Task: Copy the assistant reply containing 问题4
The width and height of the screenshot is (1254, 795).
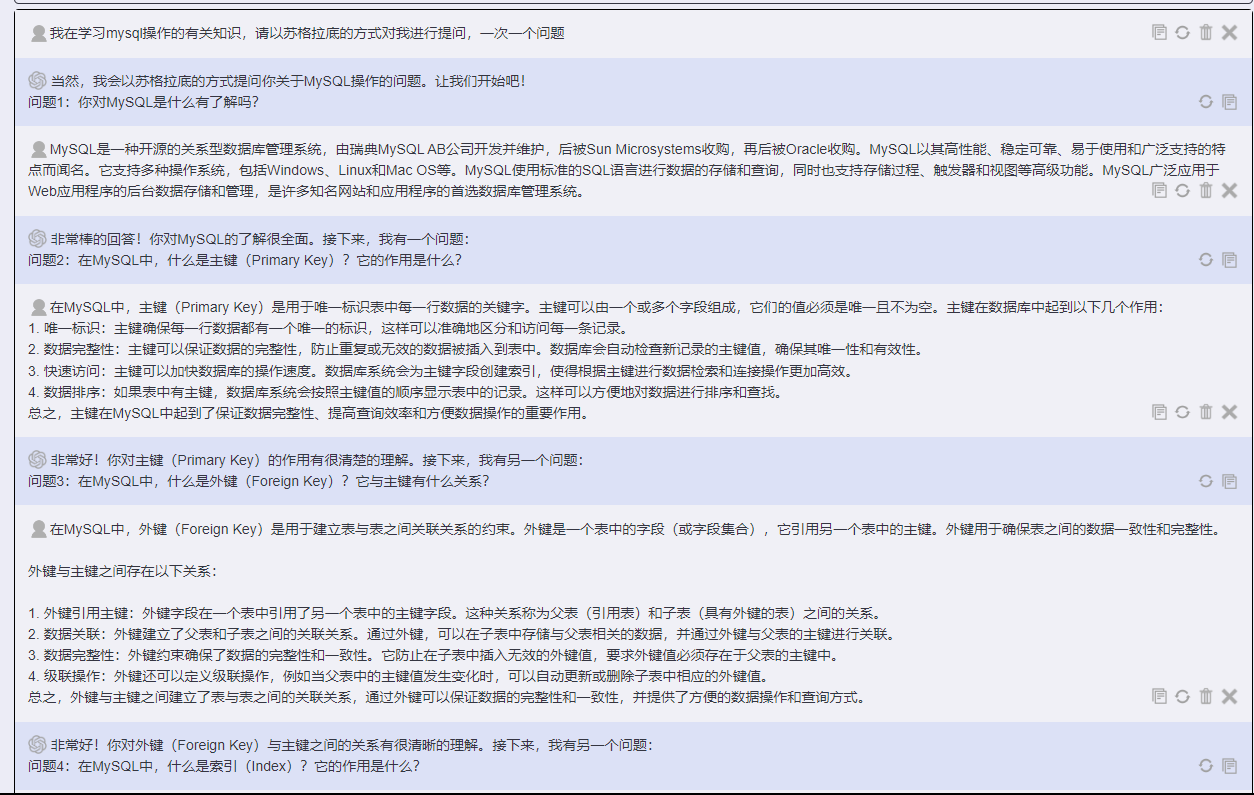Action: 1230,766
